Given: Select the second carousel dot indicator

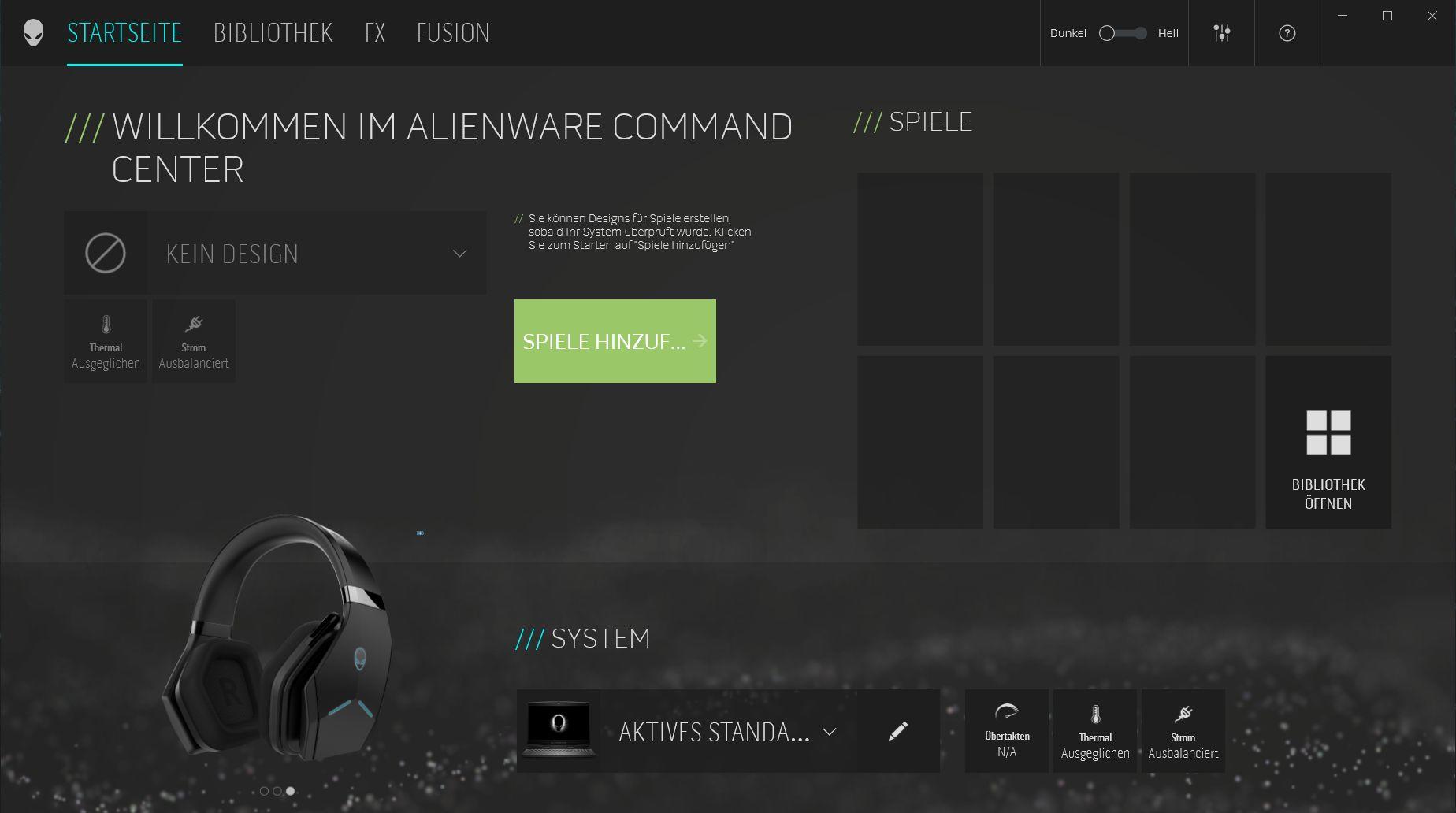Looking at the screenshot, I should [x=277, y=791].
